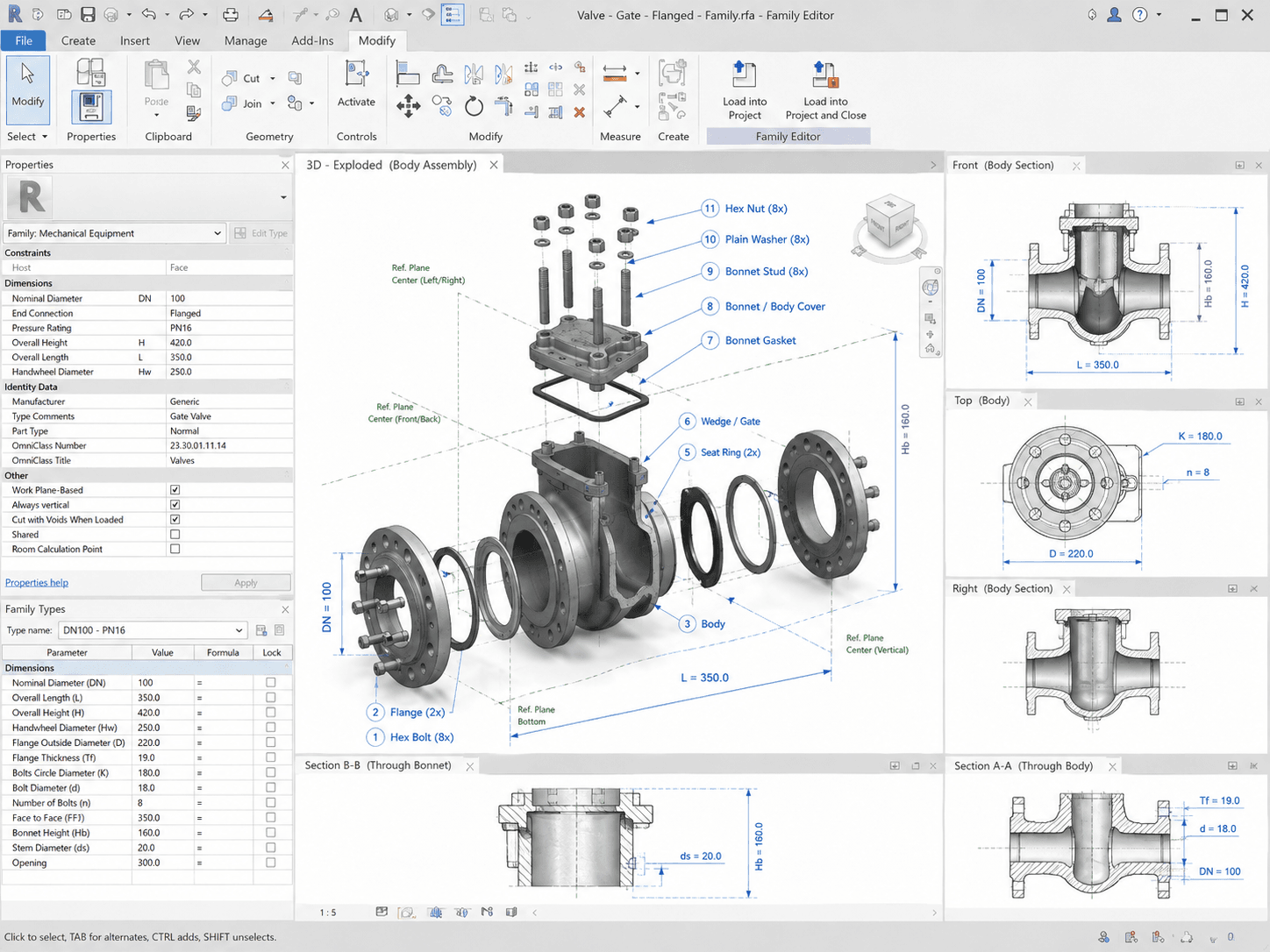Open the File menu tab
The image size is (1270, 952).
pos(25,40)
